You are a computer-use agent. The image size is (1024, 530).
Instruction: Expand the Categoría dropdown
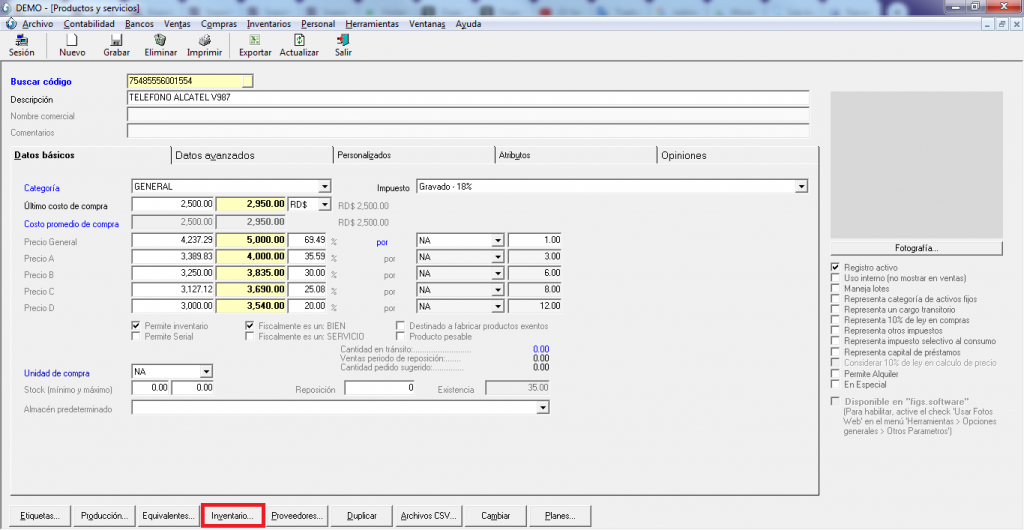(x=324, y=187)
